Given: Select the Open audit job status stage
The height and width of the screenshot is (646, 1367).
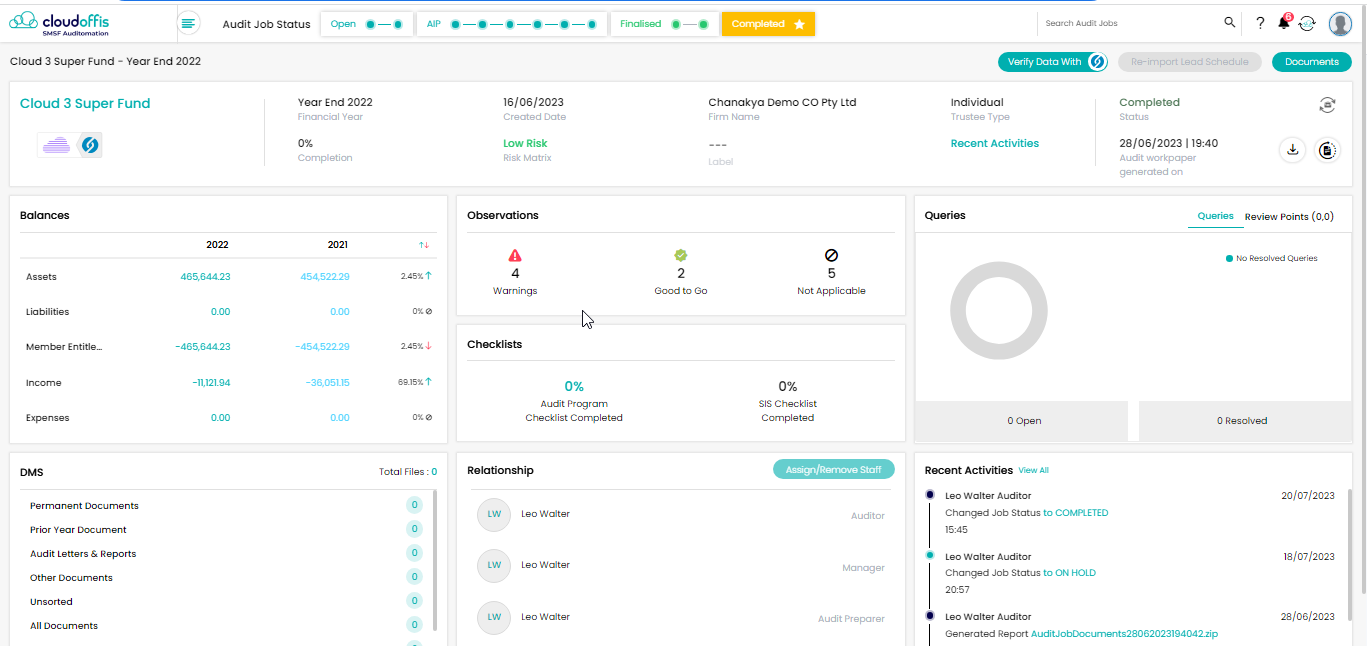Looking at the screenshot, I should coord(366,24).
